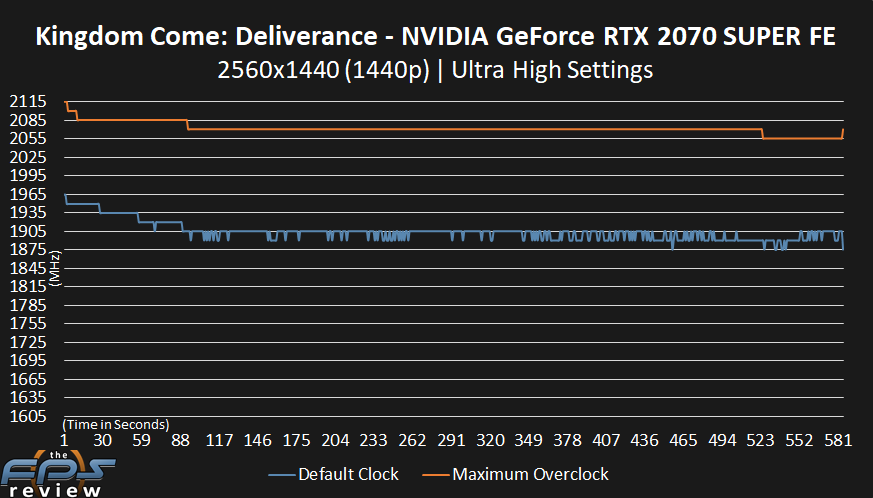Click the chart title 'Kingdom Come: Deliverance - NVIDIA GeForce RTX 2070 SUPER FE'
The height and width of the screenshot is (498, 873).
point(435,37)
